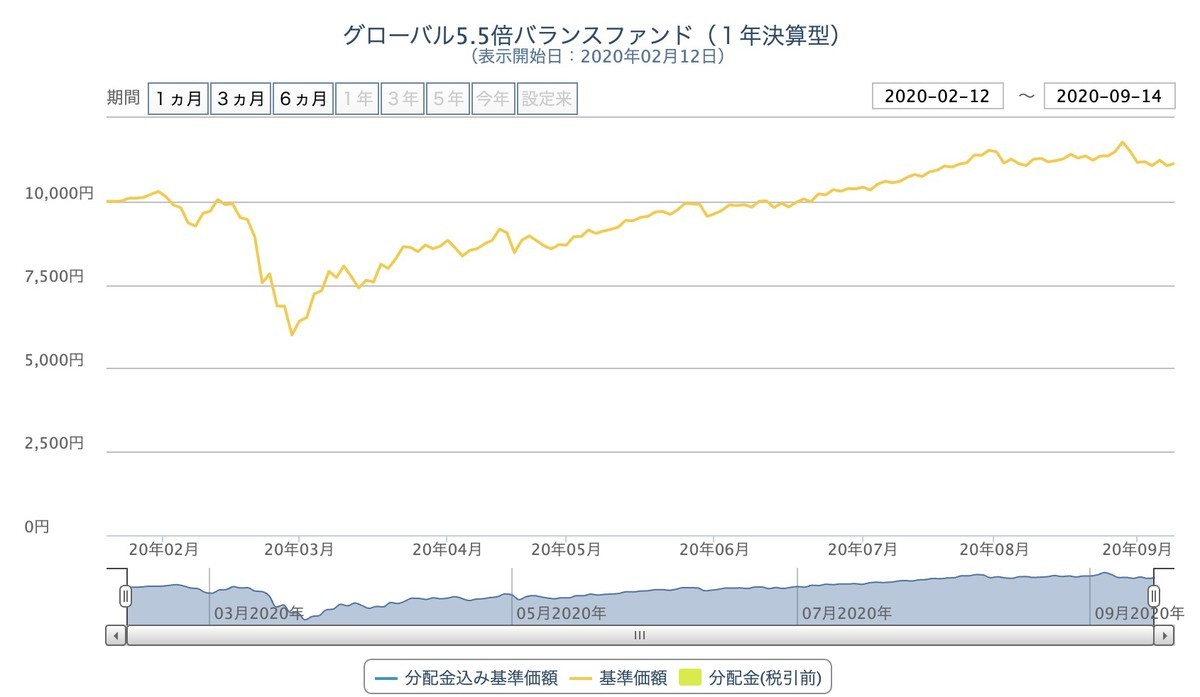Click the disabled 1年 period option
Image resolution: width=1200 pixels, height=697 pixels.
(357, 98)
